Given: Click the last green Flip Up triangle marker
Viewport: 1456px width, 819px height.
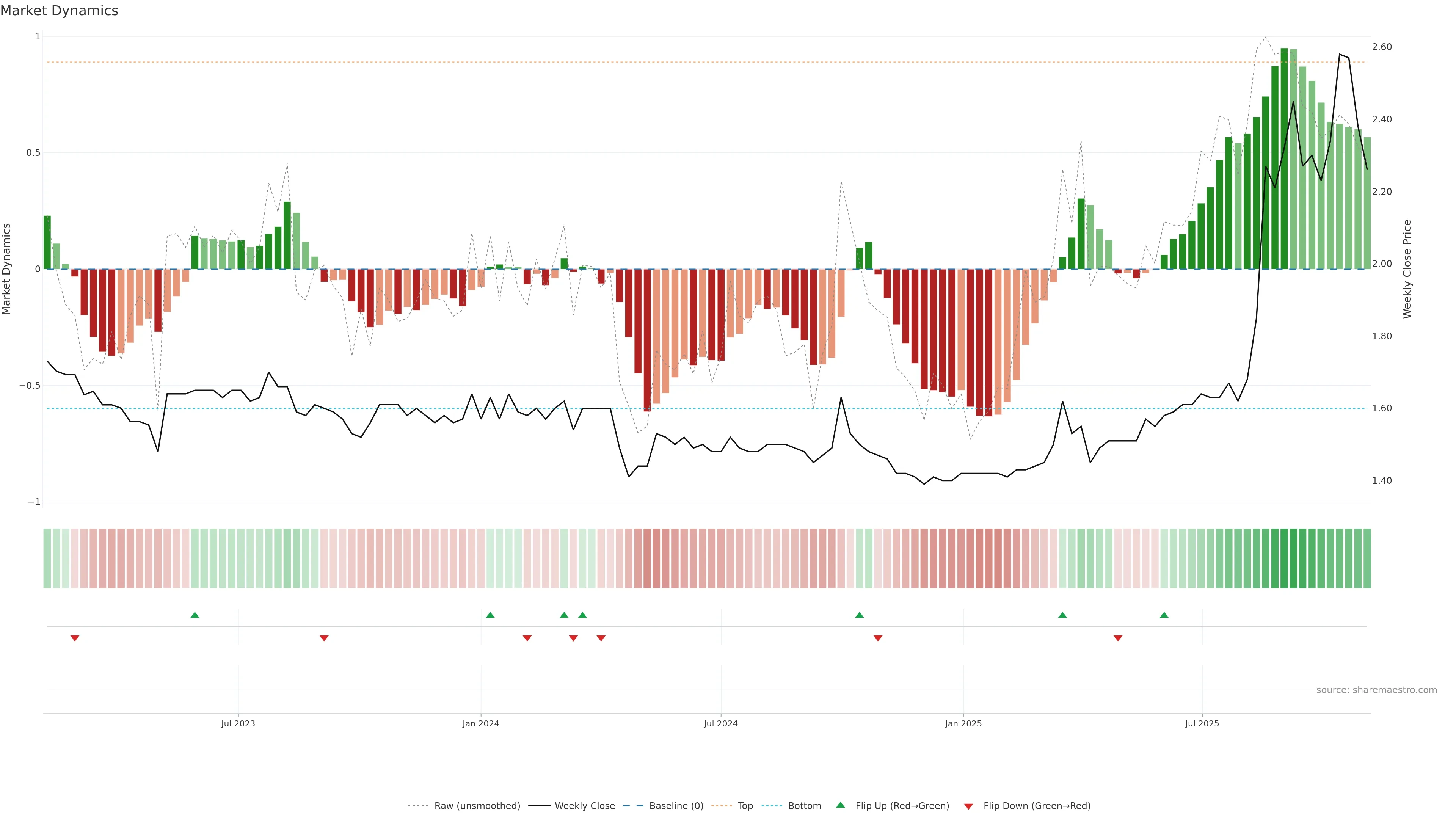Looking at the screenshot, I should pos(1164,615).
